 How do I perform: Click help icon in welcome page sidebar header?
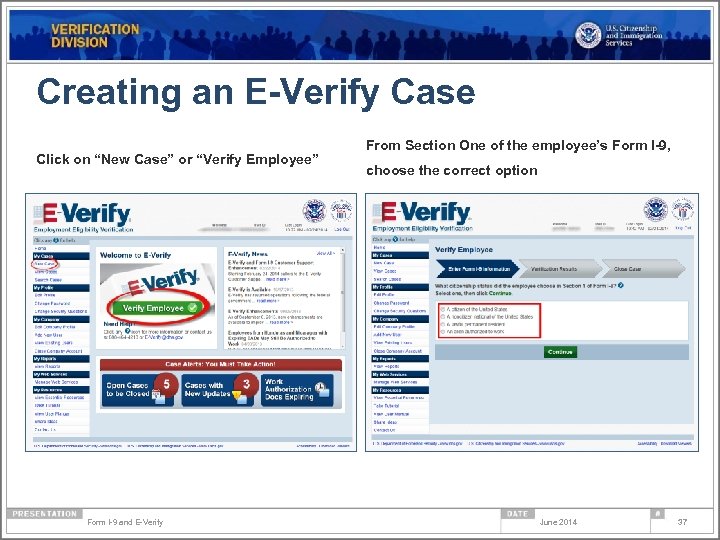[x=56, y=240]
